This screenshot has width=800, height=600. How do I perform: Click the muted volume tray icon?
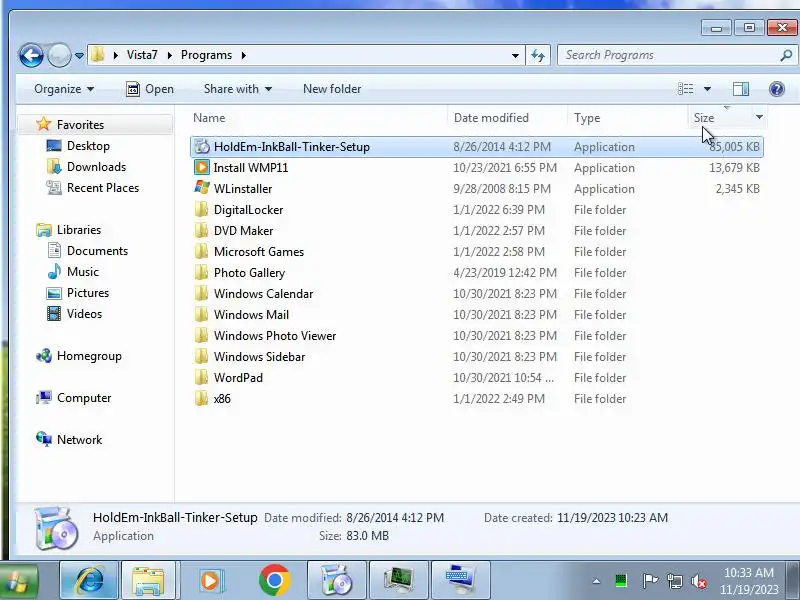(698, 581)
